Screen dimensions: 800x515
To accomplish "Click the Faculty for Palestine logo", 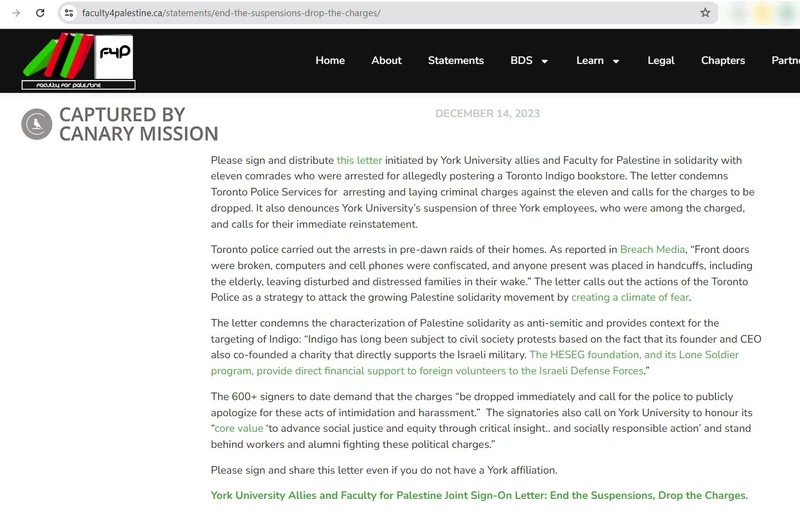I will coord(78,61).
